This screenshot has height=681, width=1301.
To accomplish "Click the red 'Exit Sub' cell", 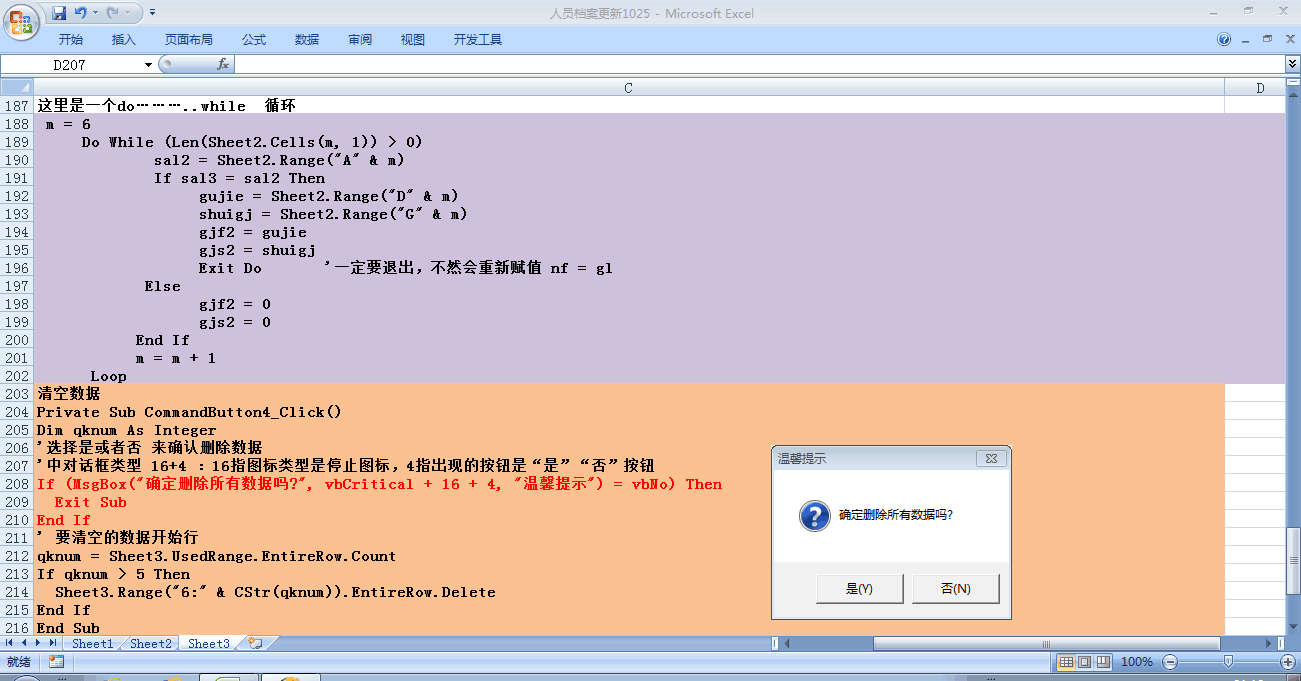I will [x=629, y=502].
